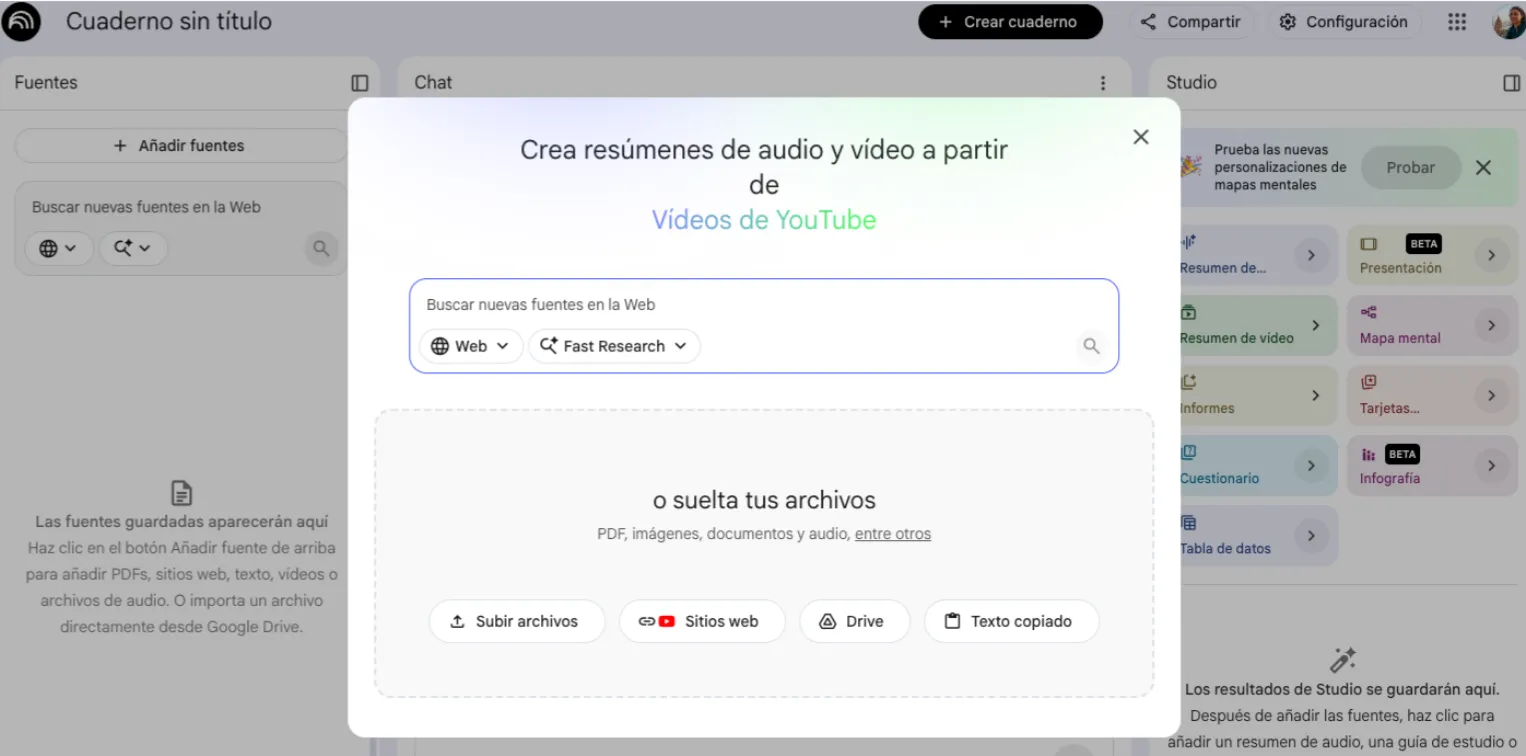Dismiss the mapas mentales promo banner

tap(1483, 168)
